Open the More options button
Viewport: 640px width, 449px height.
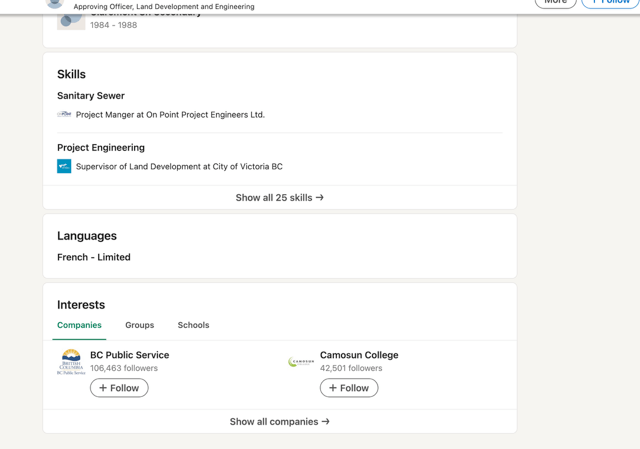click(x=555, y=3)
